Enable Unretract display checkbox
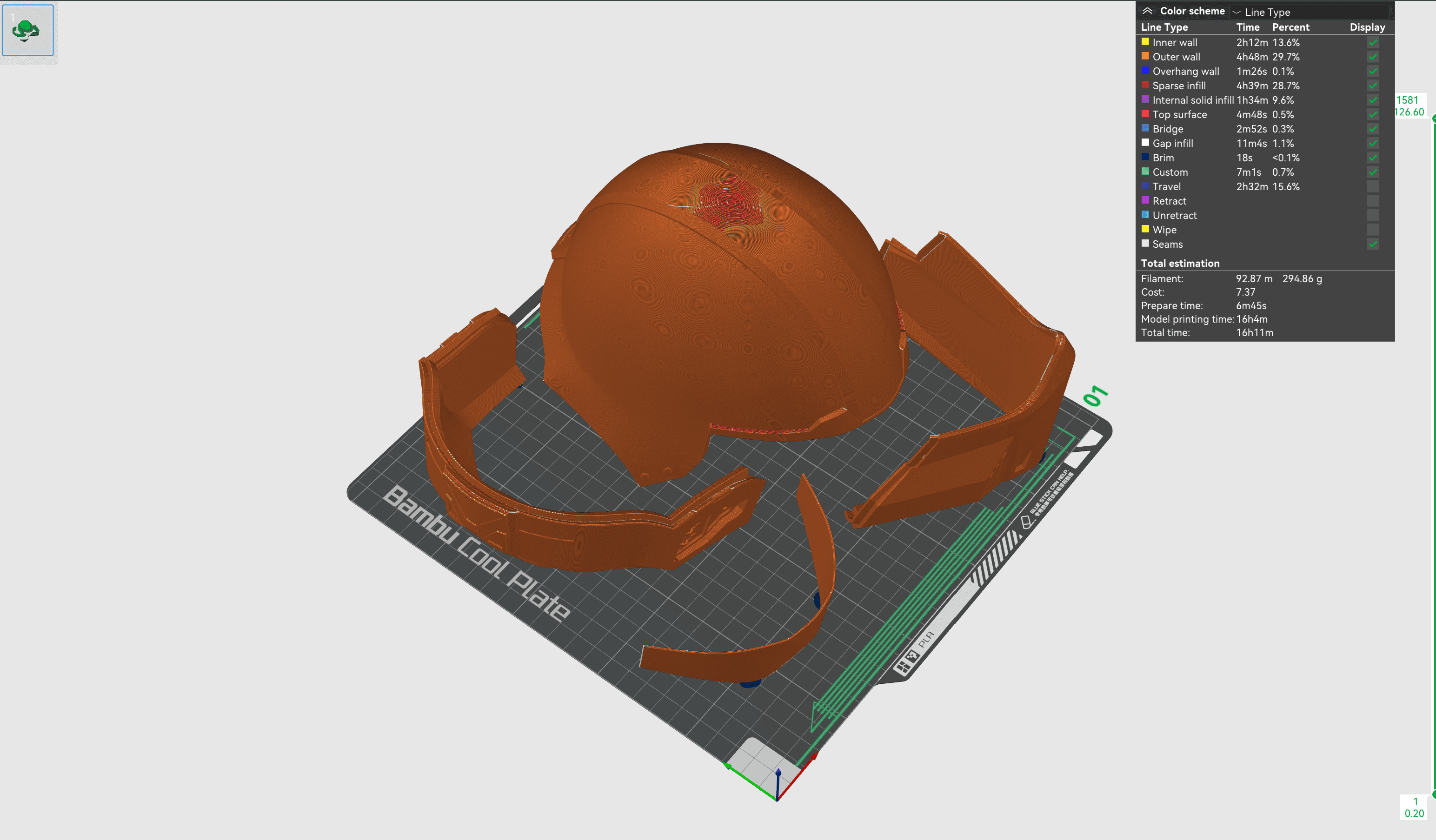The width and height of the screenshot is (1436, 840). 1373,215
